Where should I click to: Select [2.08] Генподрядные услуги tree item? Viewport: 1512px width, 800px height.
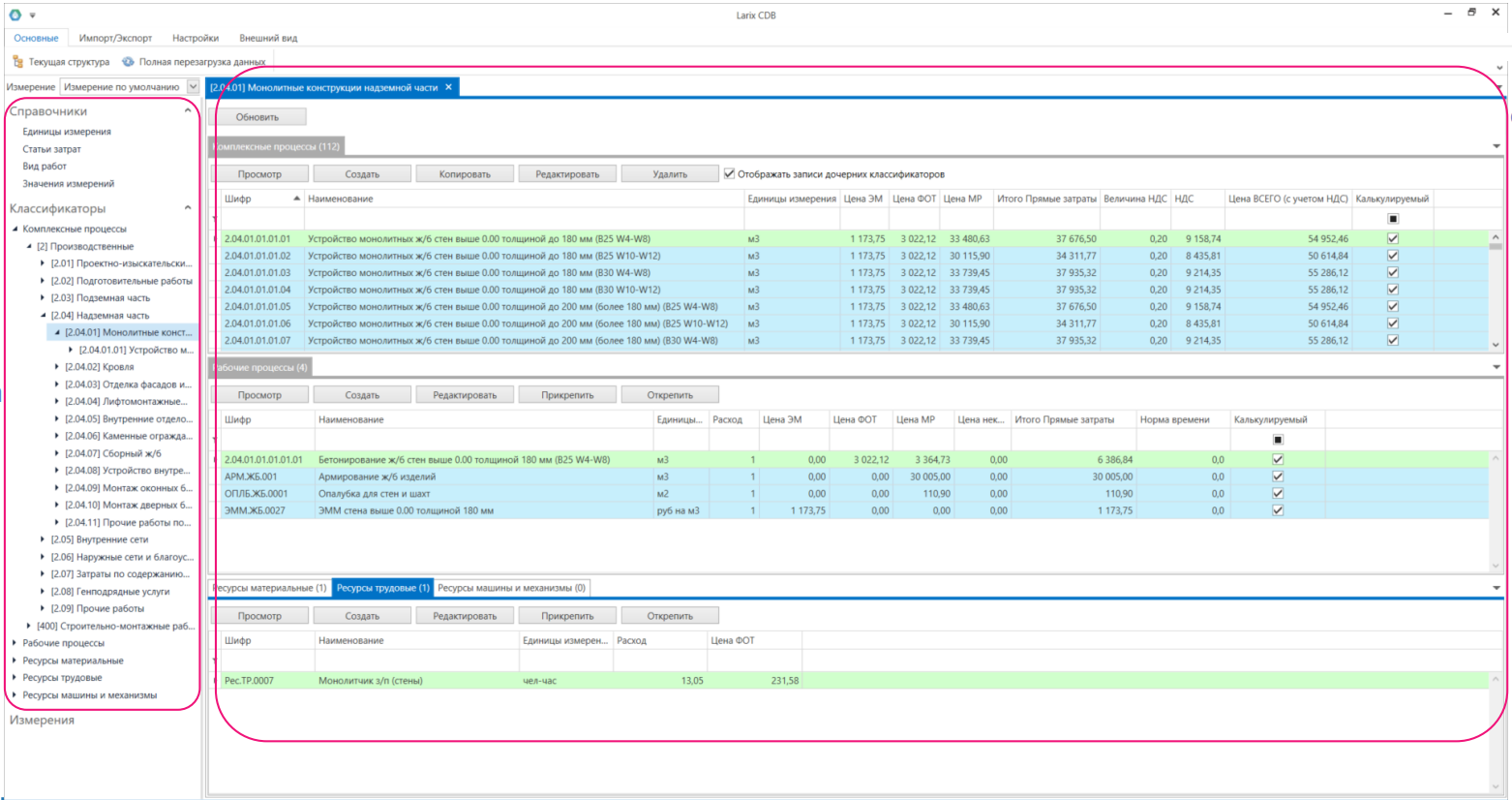[x=110, y=592]
